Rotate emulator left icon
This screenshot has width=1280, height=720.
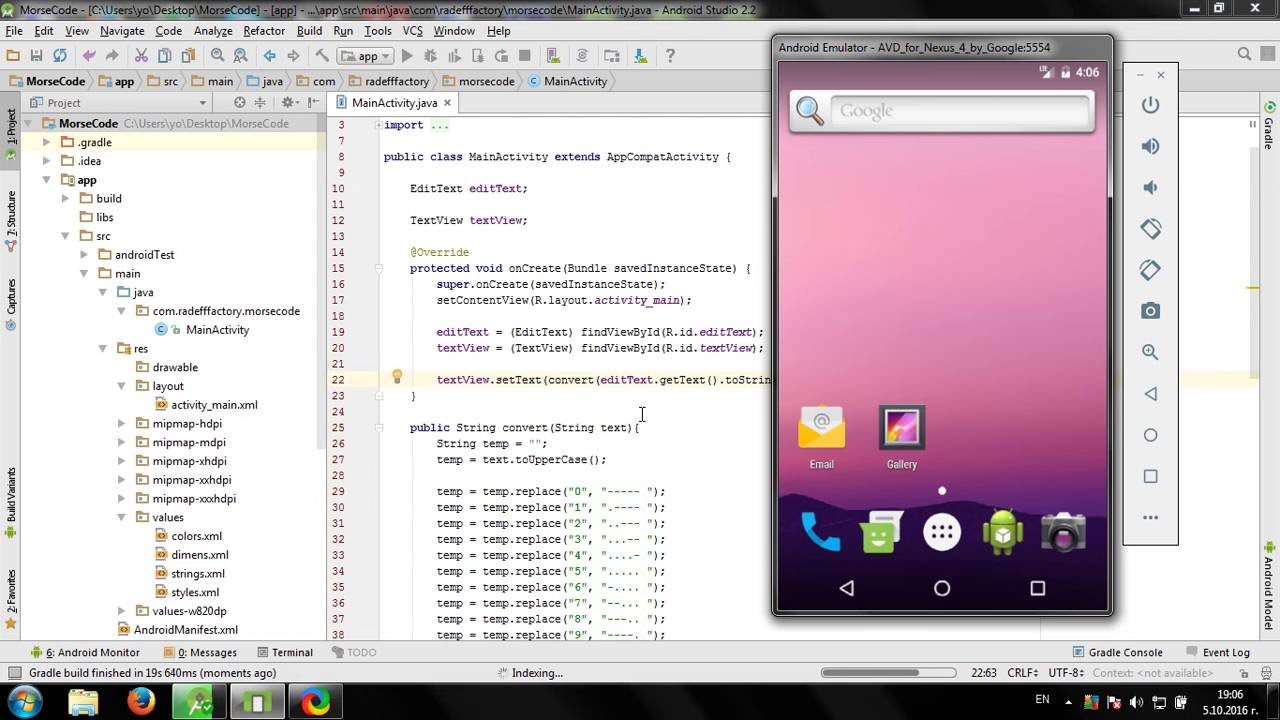(x=1150, y=229)
